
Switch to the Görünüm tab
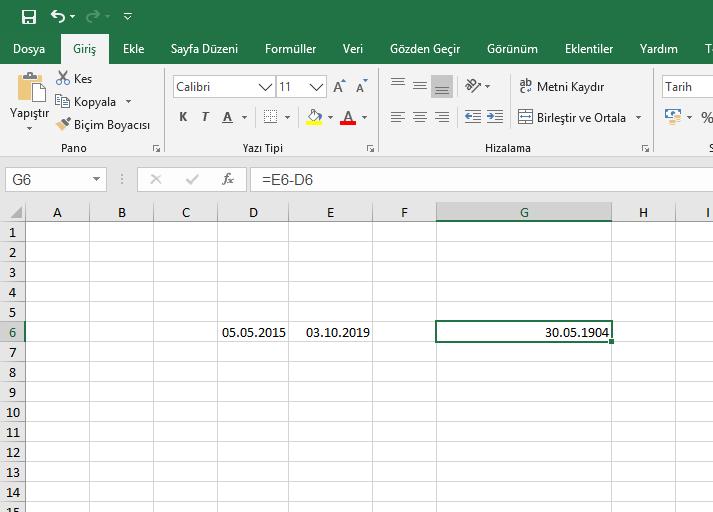[x=512, y=49]
